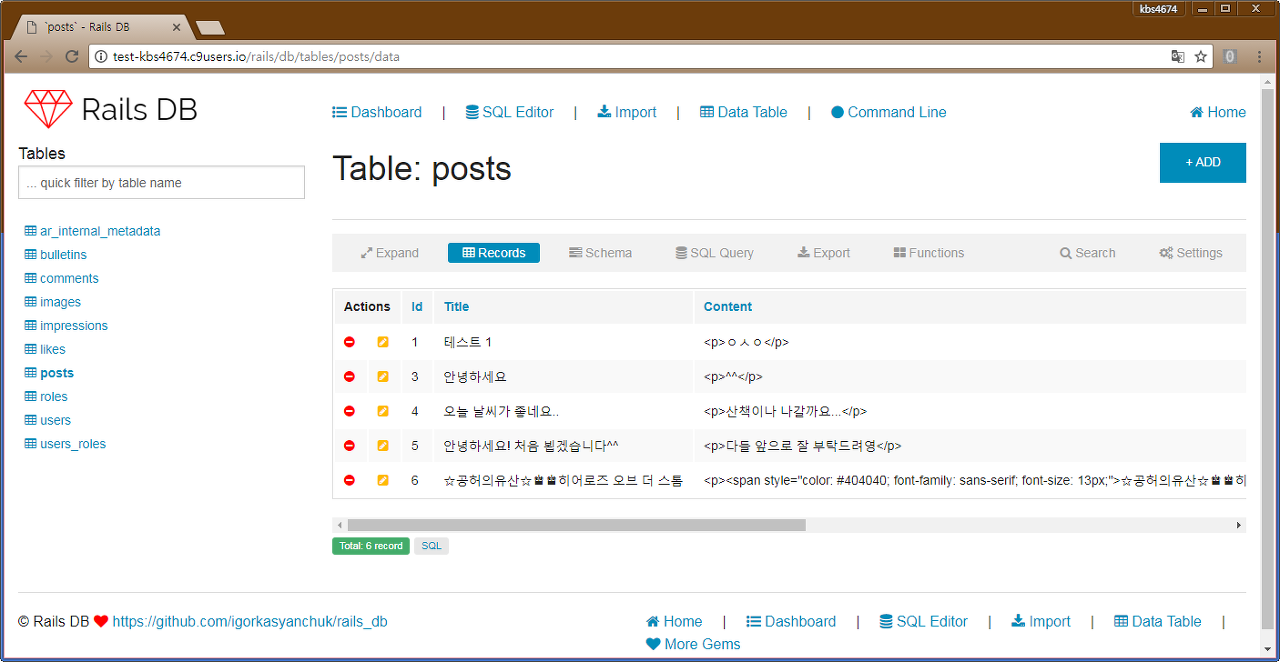The width and height of the screenshot is (1280, 662).
Task: Open Command Line from the top navigation
Action: [889, 112]
